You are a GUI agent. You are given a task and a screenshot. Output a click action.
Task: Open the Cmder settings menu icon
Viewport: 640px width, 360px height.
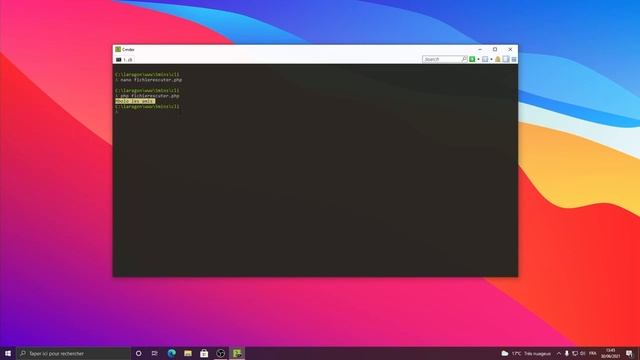514,59
